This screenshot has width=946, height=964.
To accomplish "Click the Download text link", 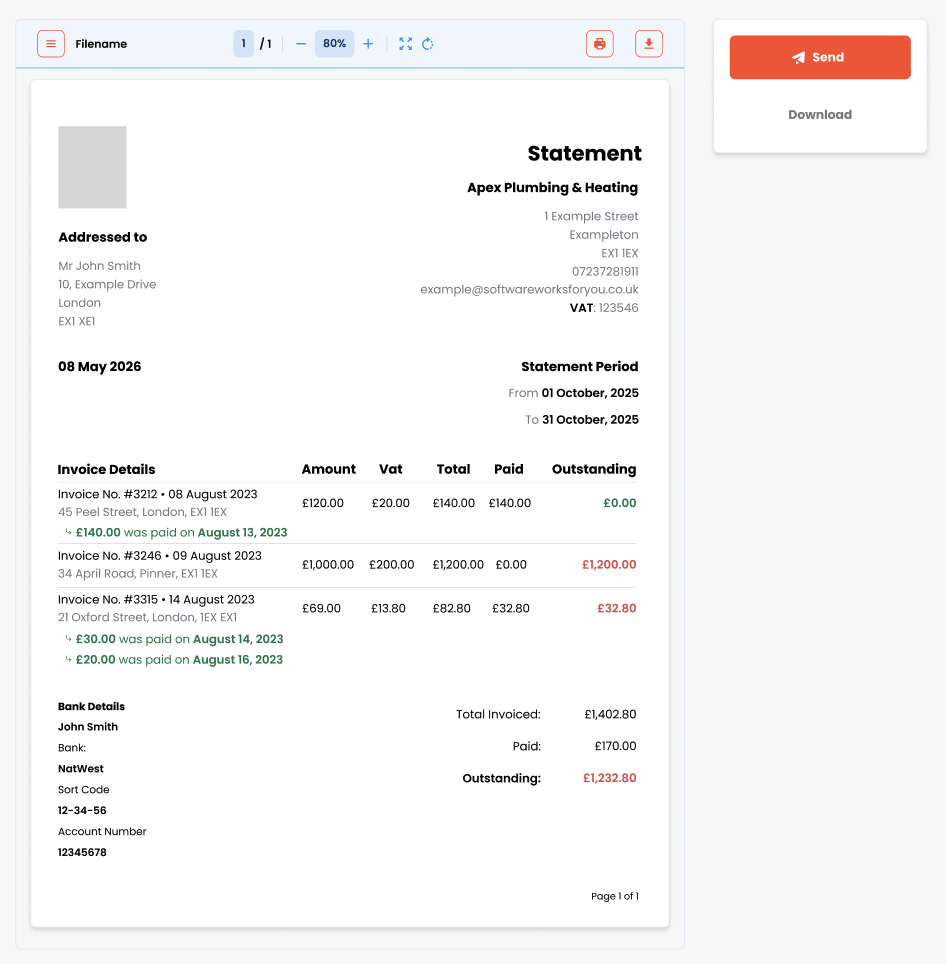I will [x=820, y=114].
